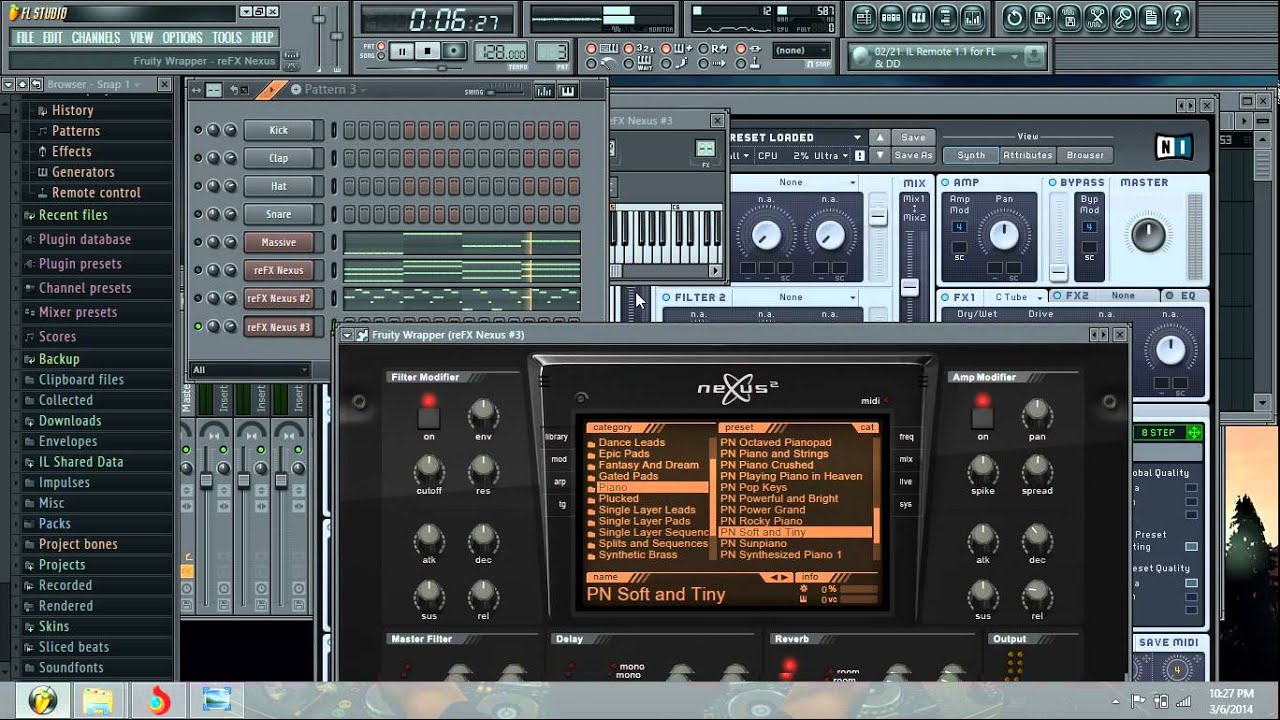Mute the reFX Nexus #3 channel LED
Image resolution: width=1280 pixels, height=720 pixels.
click(x=198, y=326)
